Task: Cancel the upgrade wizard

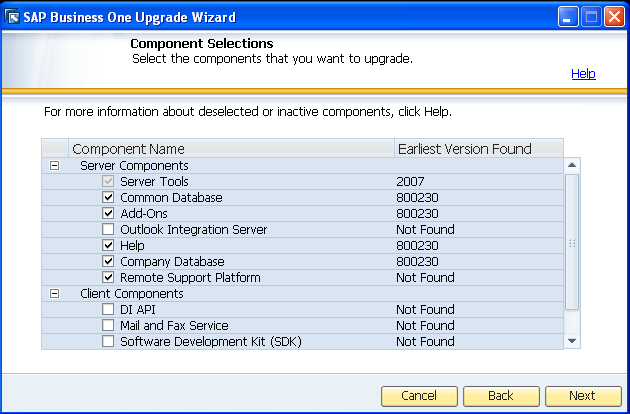Action: 419,396
